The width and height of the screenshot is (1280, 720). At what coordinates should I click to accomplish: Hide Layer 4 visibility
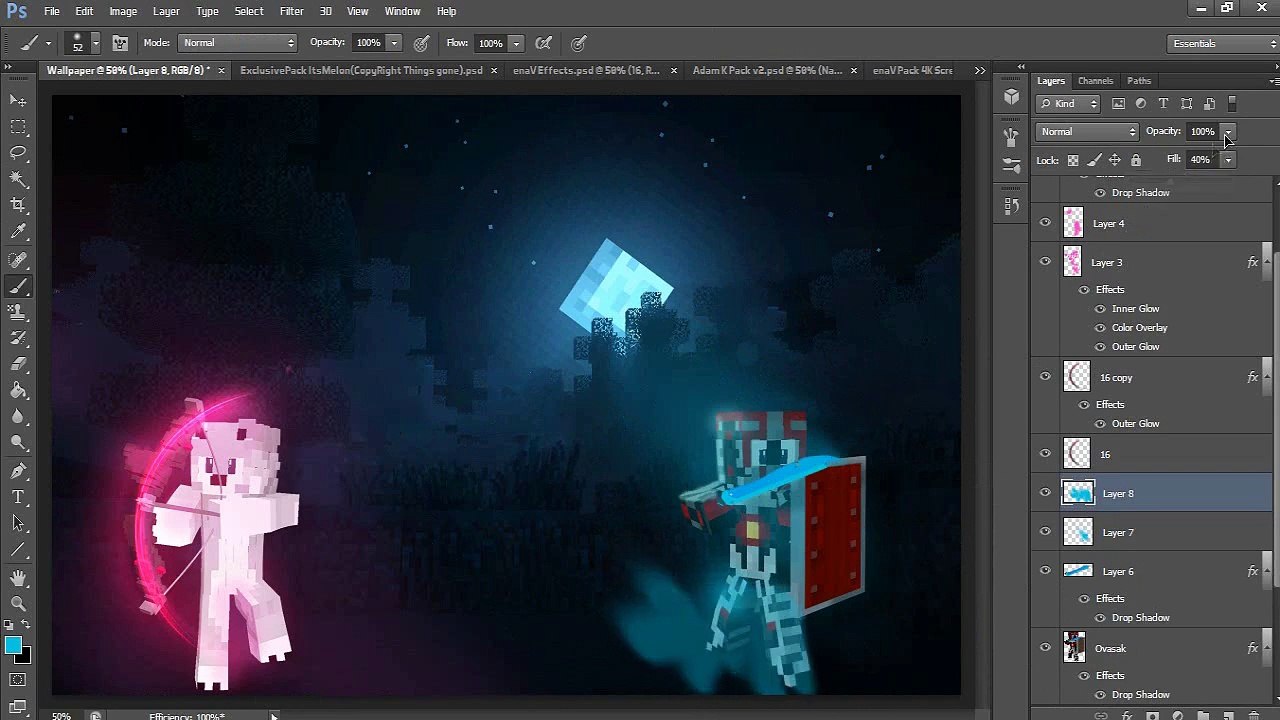(x=1045, y=223)
